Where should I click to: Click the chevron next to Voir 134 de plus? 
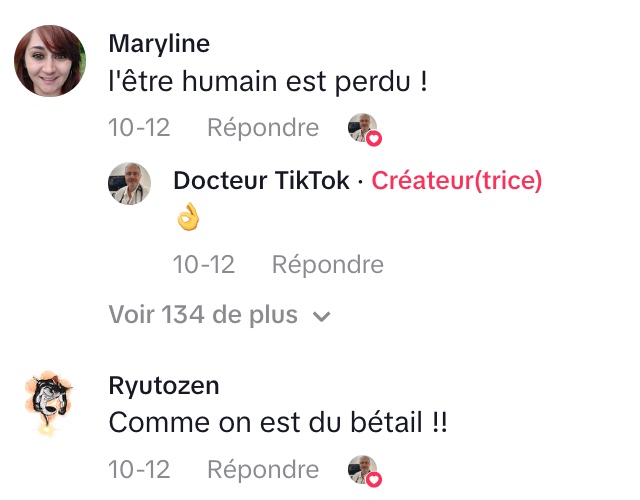click(x=321, y=316)
